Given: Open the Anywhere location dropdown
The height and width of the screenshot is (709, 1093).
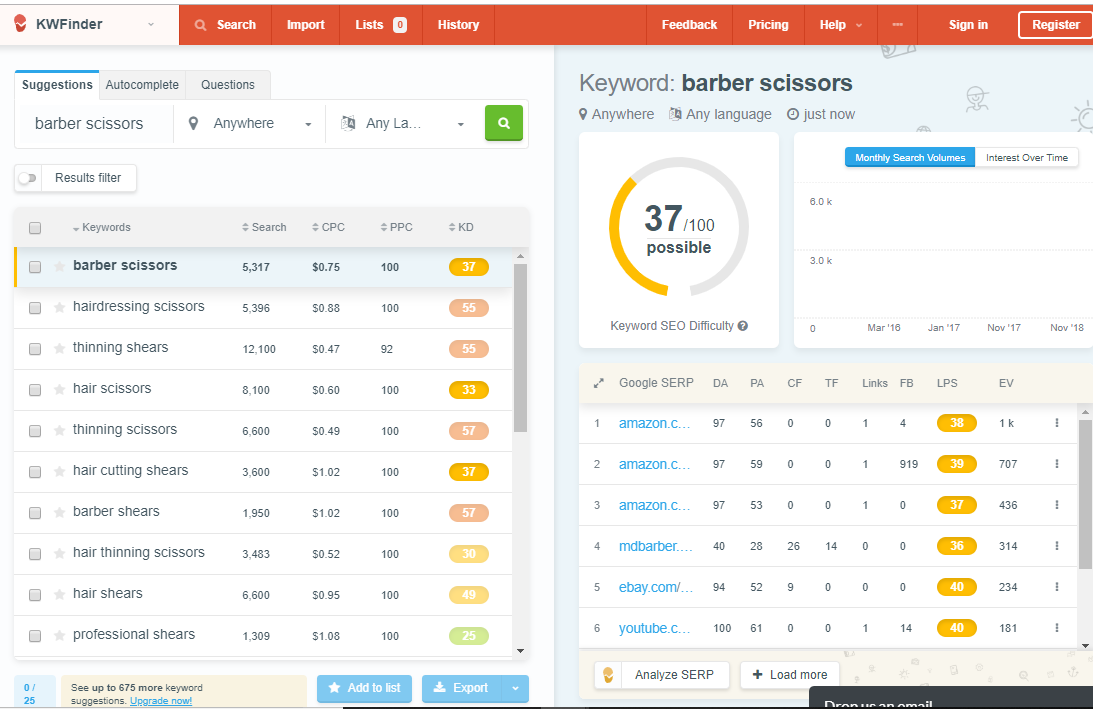Looking at the screenshot, I should [250, 124].
